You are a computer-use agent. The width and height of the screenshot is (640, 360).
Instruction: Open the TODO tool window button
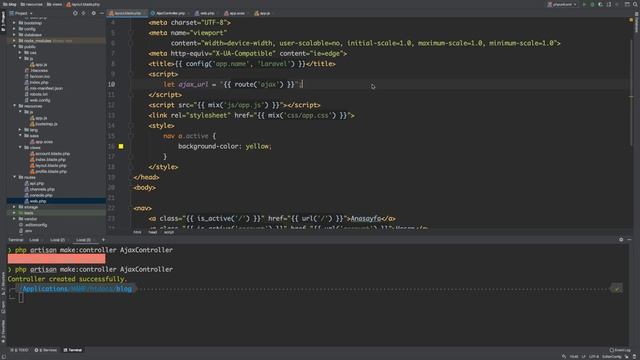20,350
